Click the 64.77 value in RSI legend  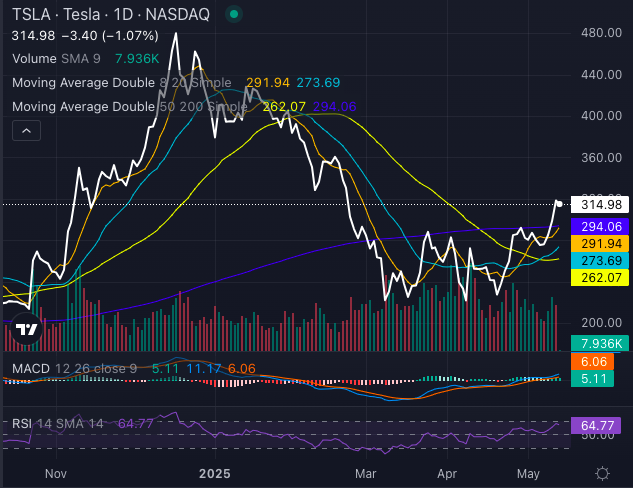coord(136,424)
